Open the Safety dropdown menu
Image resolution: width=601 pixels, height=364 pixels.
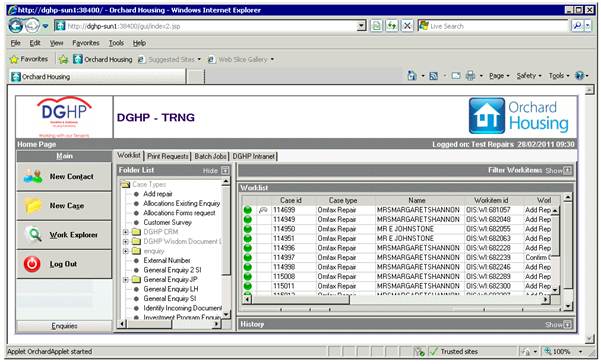(529, 76)
